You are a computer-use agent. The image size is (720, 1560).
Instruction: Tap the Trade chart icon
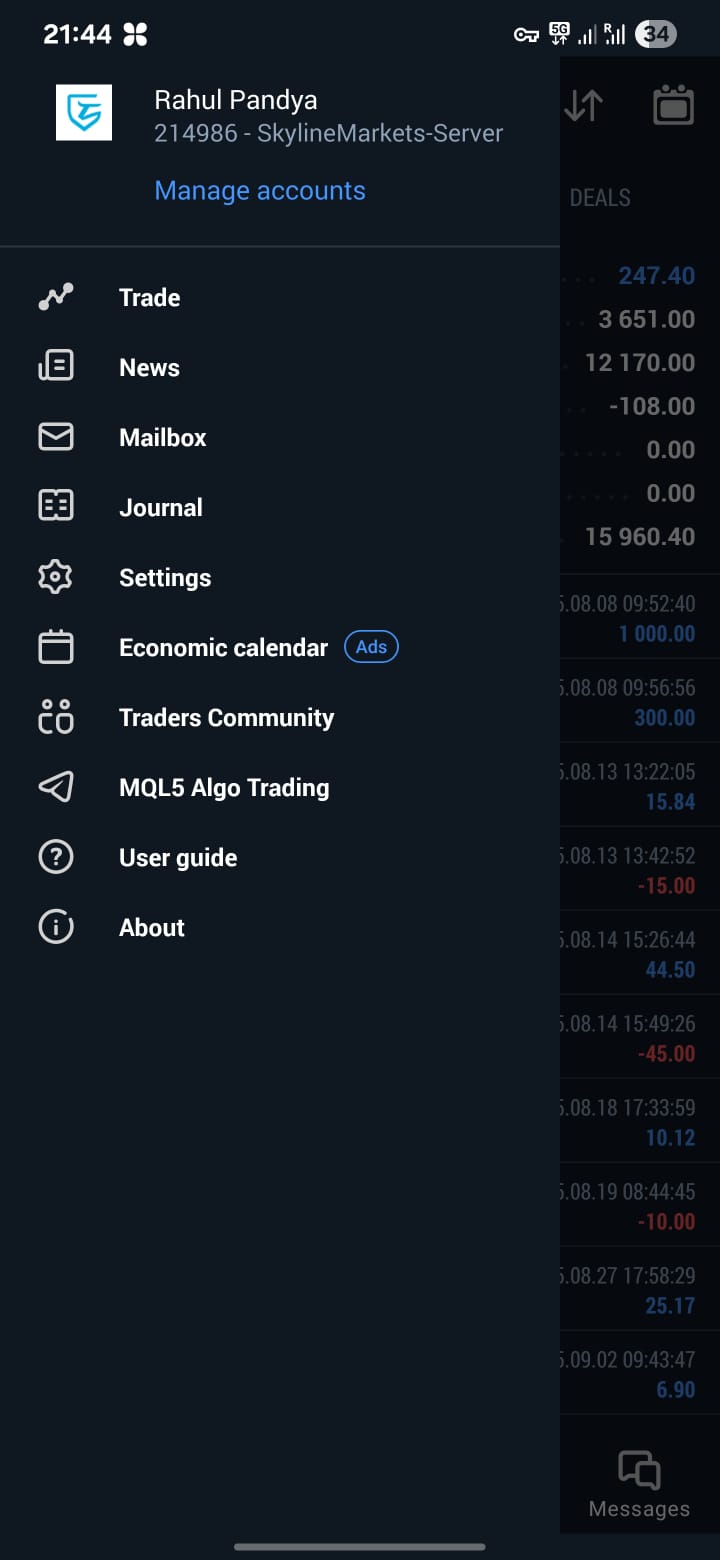pos(56,297)
